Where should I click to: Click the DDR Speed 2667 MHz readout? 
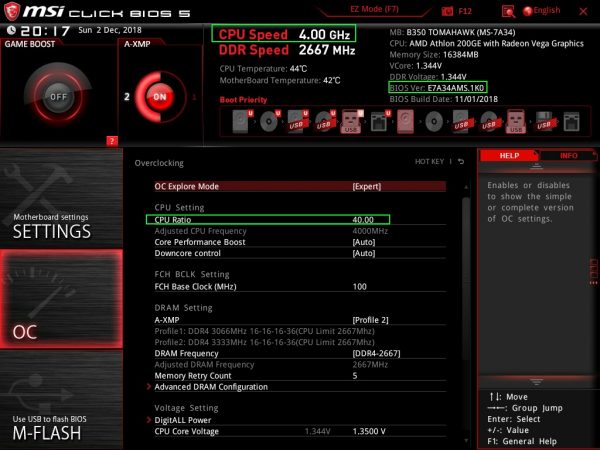click(287, 50)
